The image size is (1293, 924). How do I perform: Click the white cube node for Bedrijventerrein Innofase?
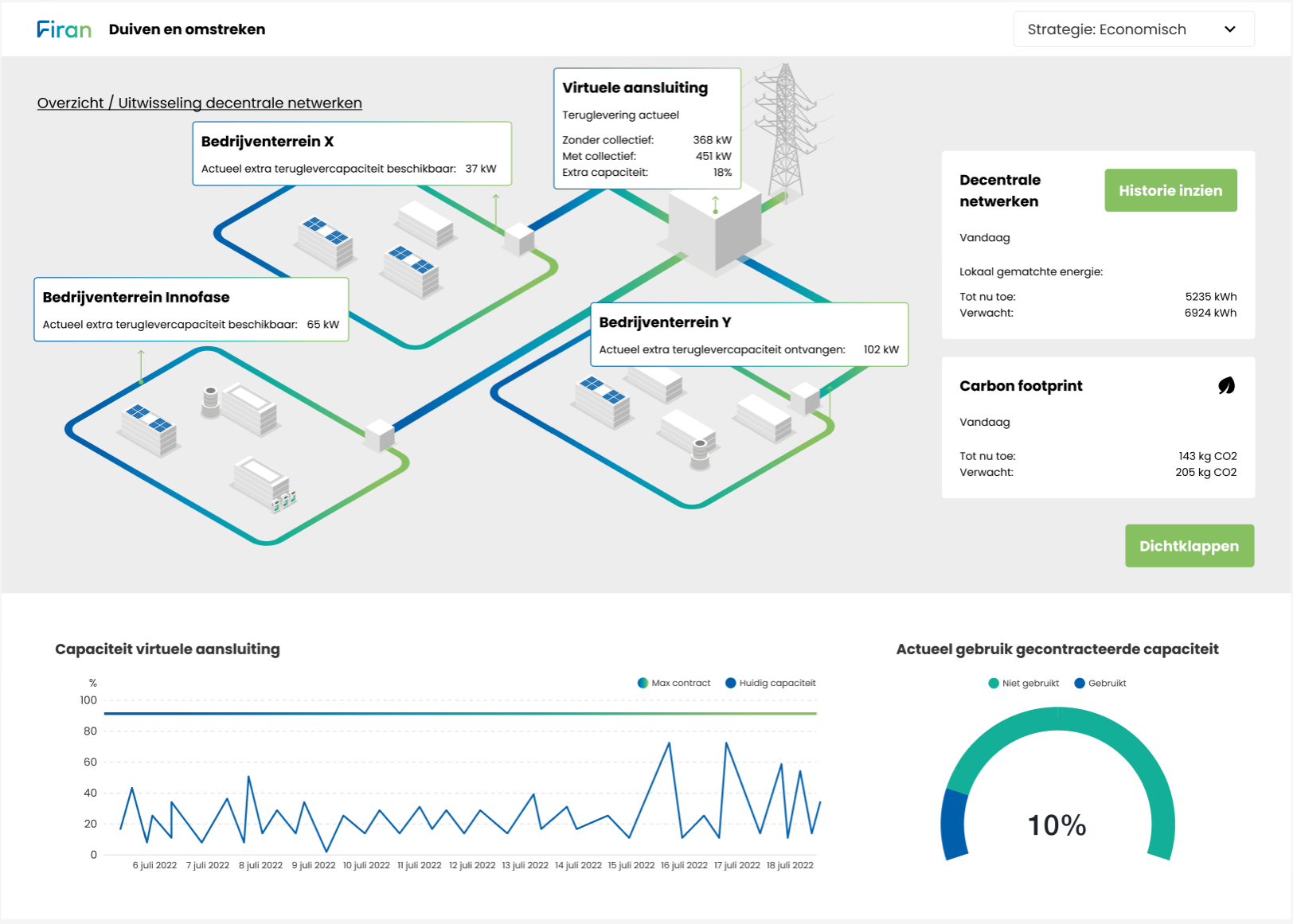[379, 434]
